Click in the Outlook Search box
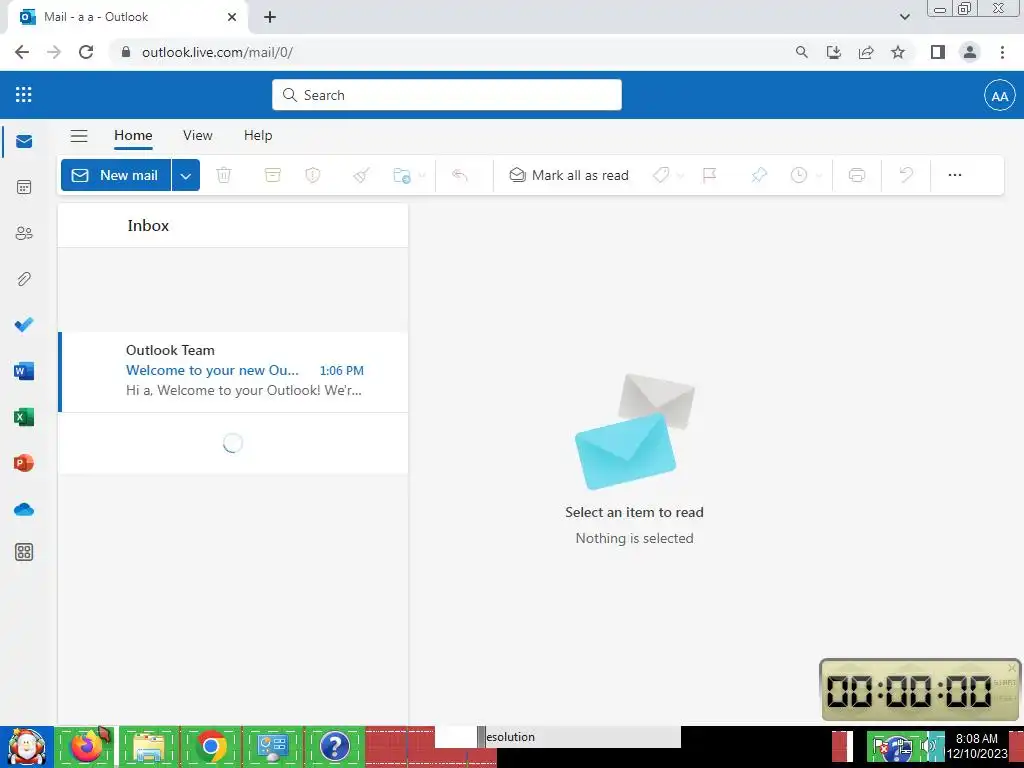 pyautogui.click(x=447, y=95)
